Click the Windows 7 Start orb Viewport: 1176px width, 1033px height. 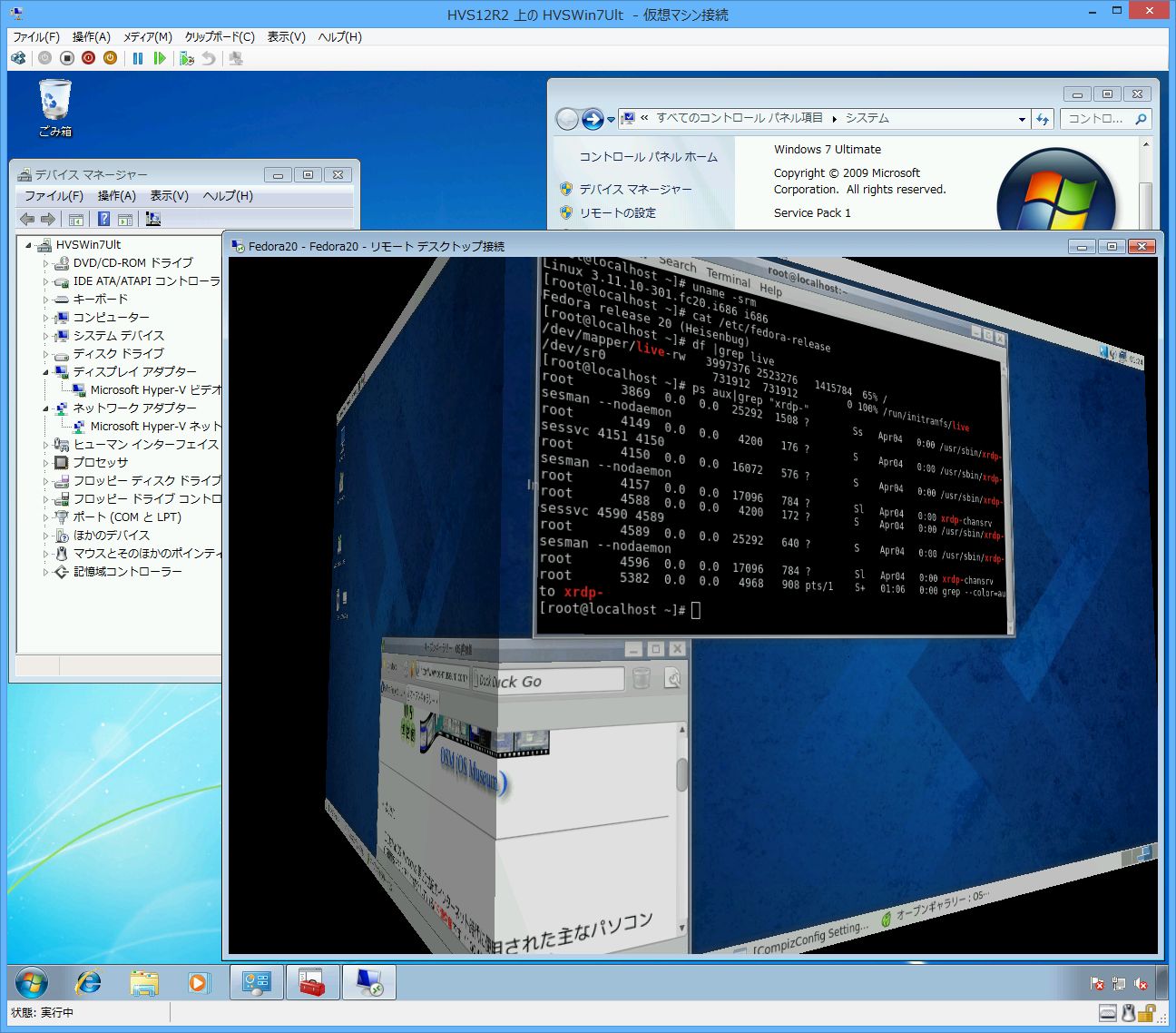31,982
